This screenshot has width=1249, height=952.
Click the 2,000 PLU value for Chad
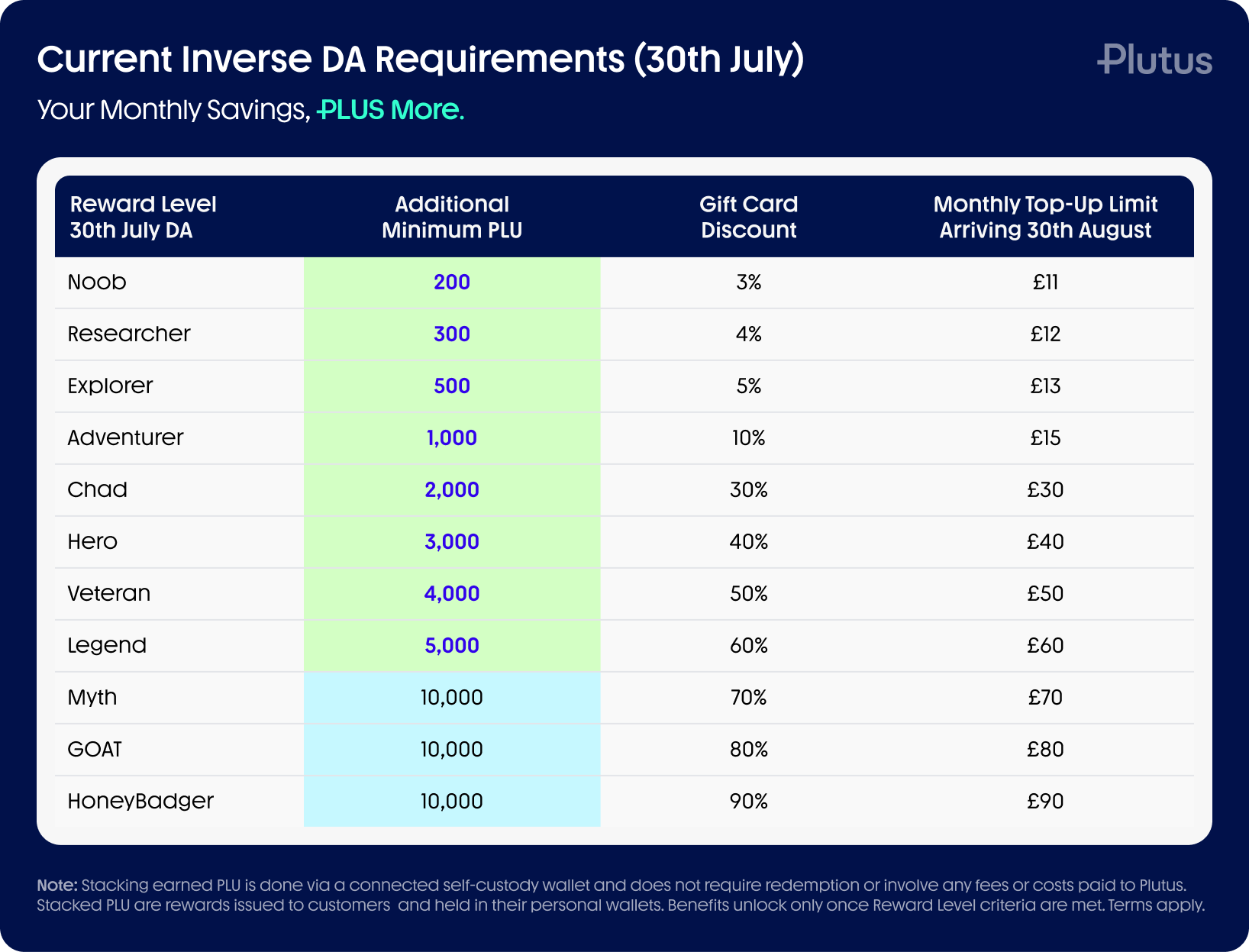click(452, 489)
